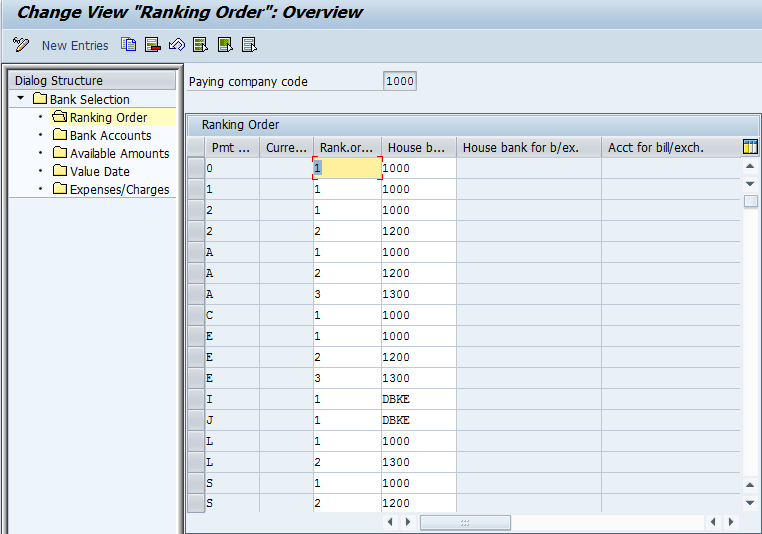Select the row selector for payment method J

(194, 420)
